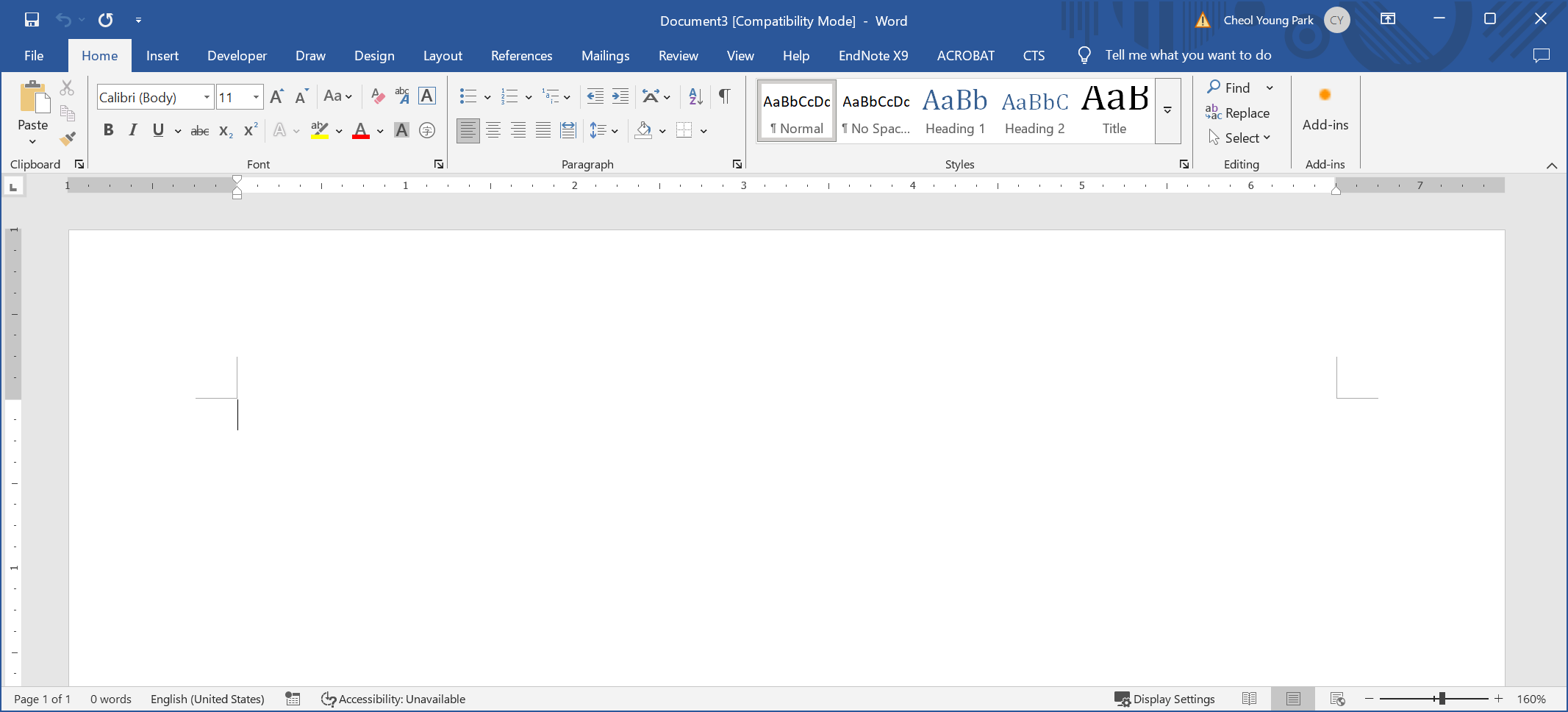Click the Tell me what you want to do box

point(1188,55)
